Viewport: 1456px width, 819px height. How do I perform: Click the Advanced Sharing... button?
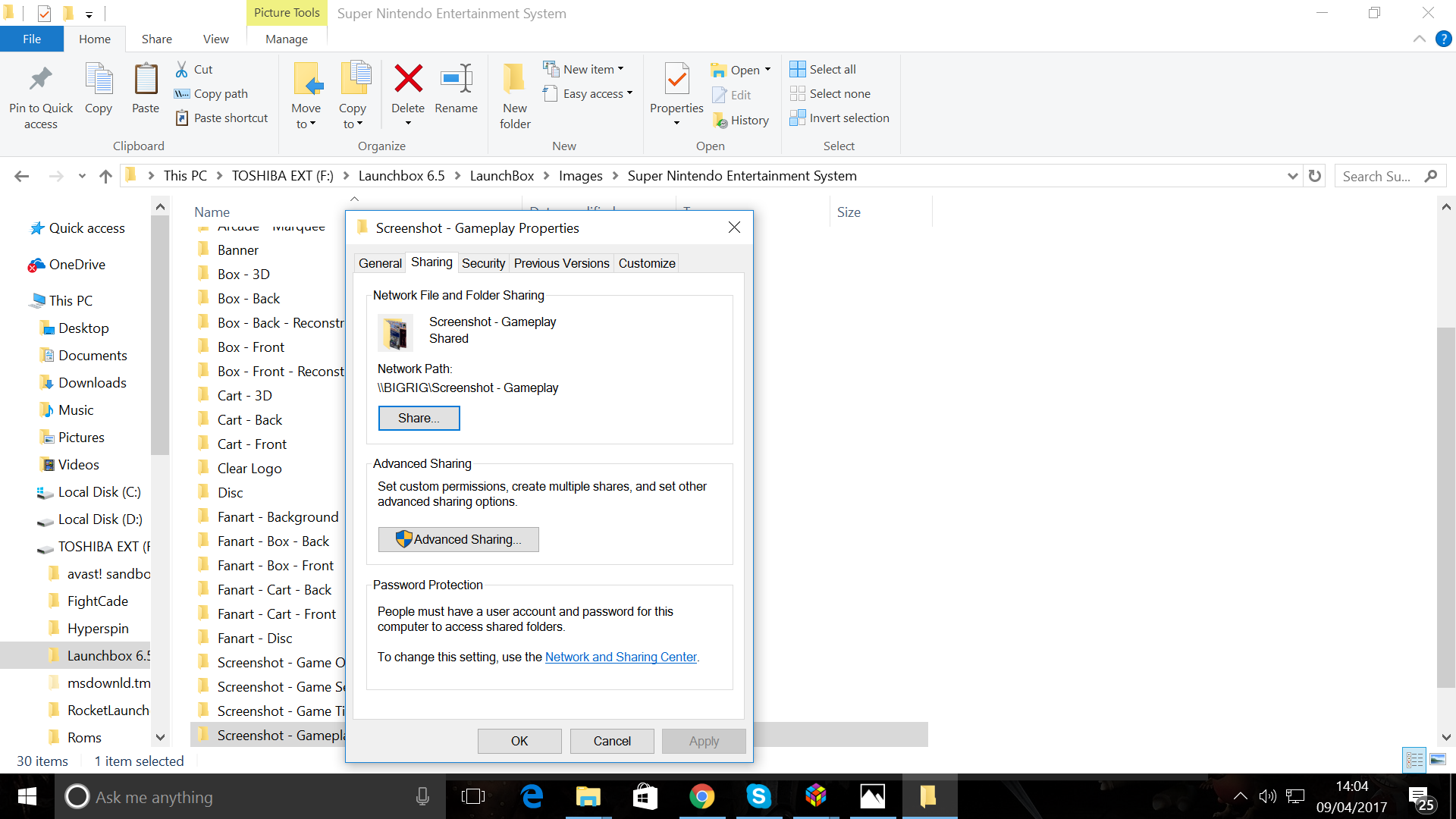[x=458, y=539]
